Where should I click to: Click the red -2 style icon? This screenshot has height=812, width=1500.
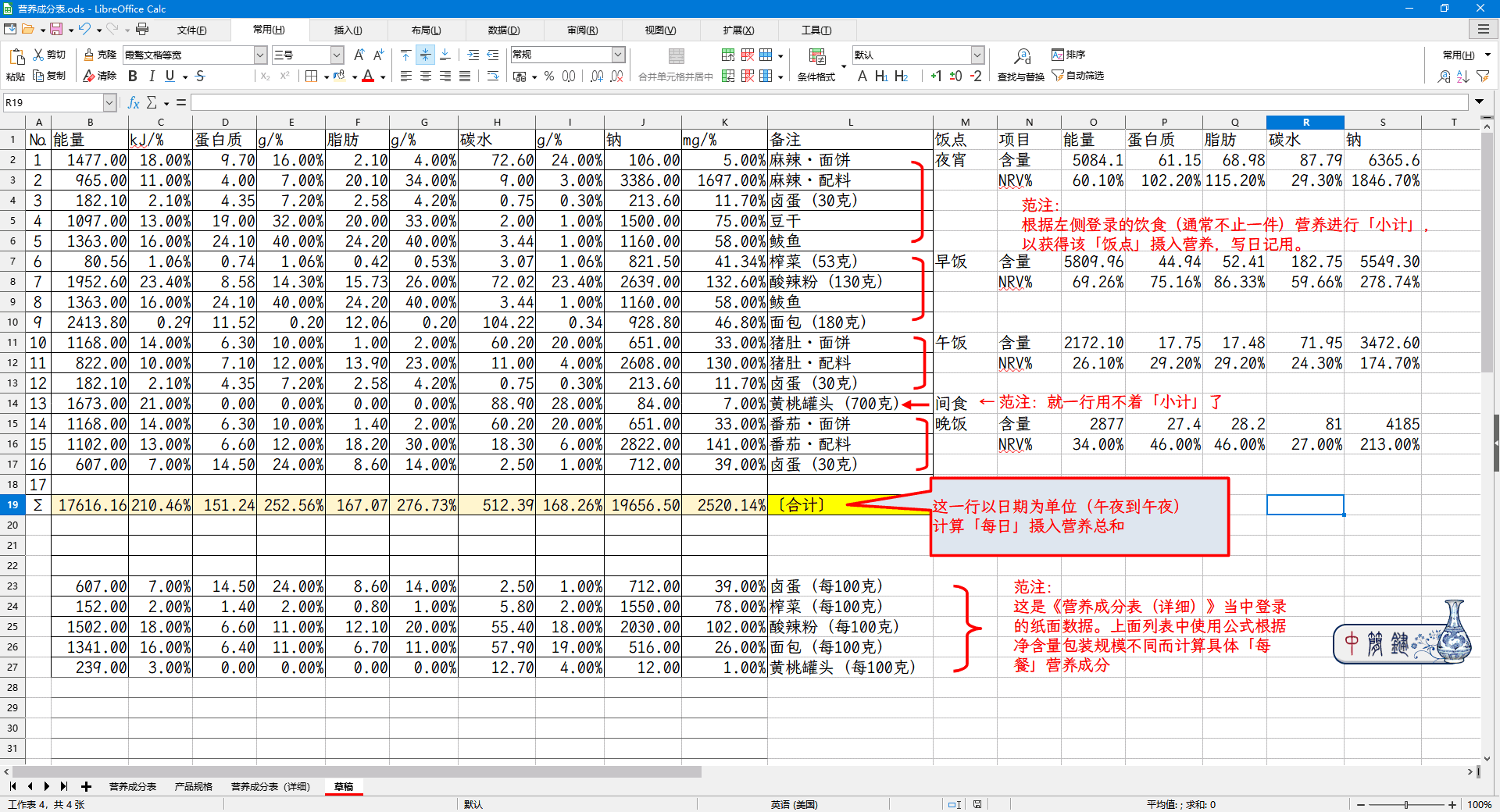click(976, 76)
